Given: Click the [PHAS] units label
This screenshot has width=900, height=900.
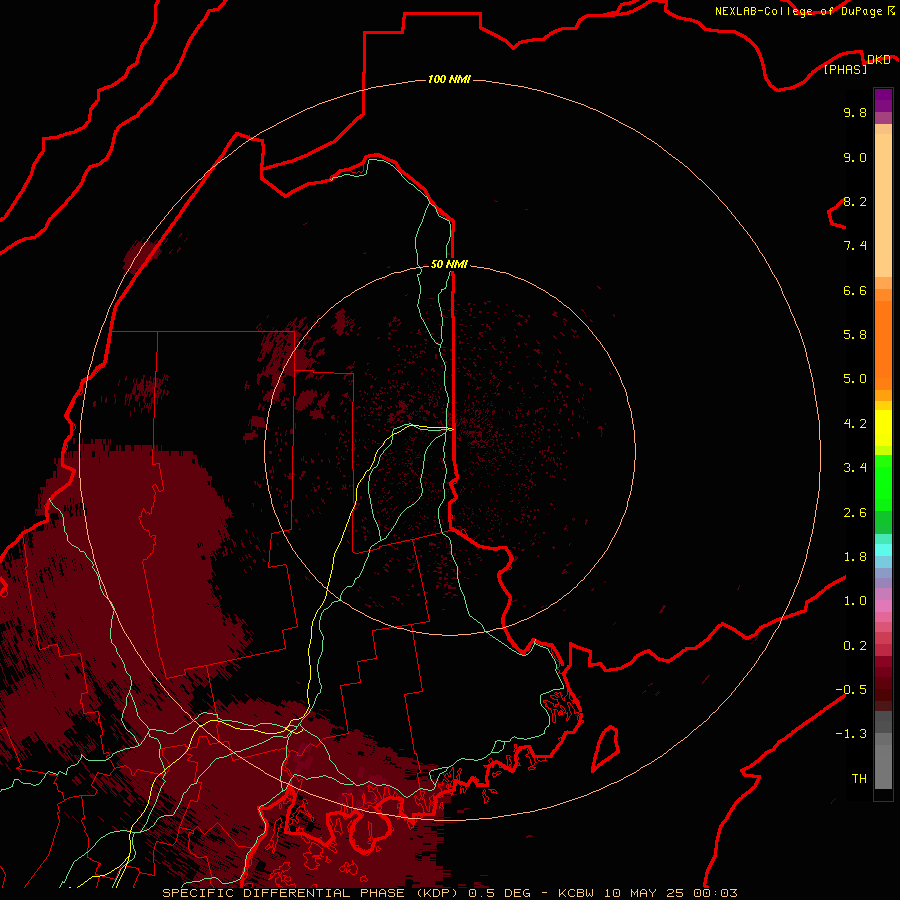Looking at the screenshot, I should 845,69.
